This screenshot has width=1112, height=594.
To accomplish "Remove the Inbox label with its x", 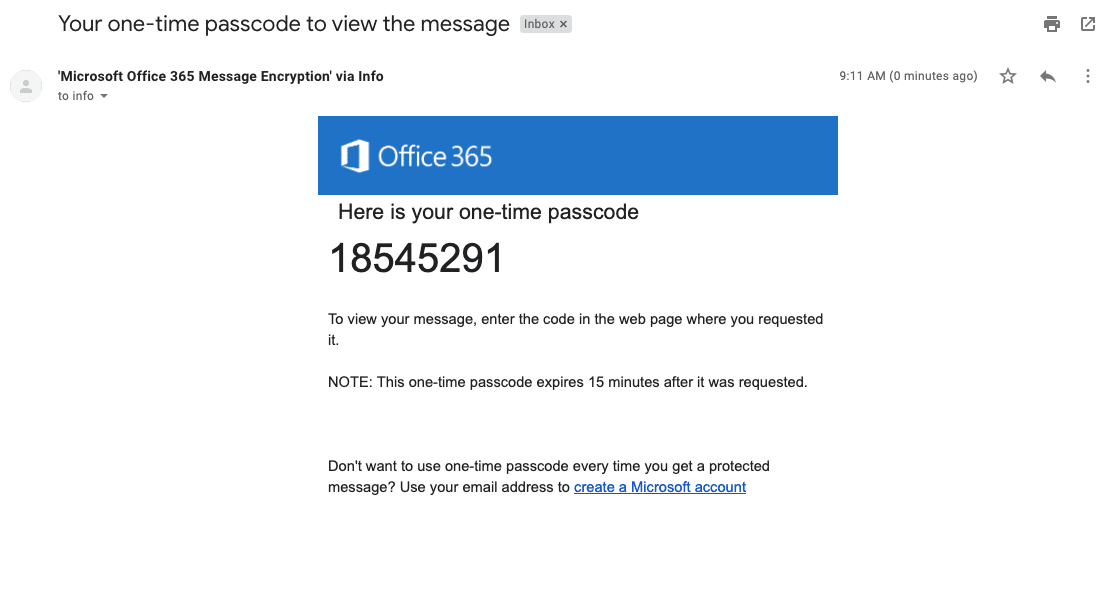I will (x=563, y=24).
